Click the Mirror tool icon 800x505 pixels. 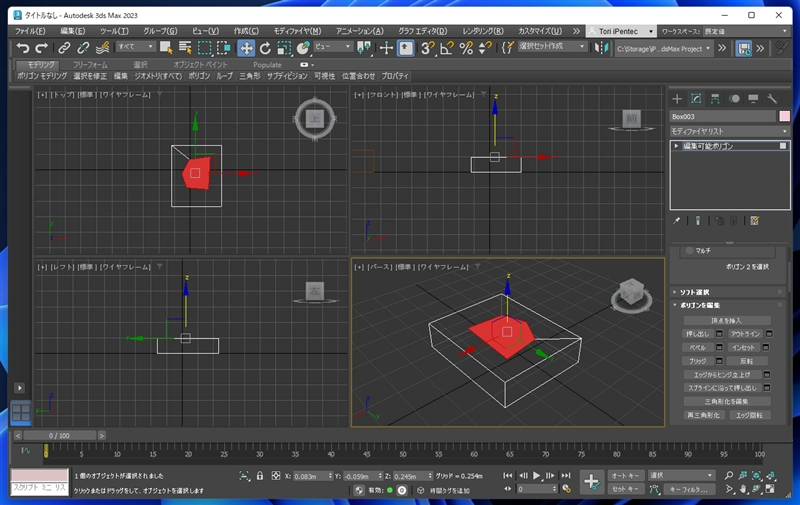coord(602,48)
